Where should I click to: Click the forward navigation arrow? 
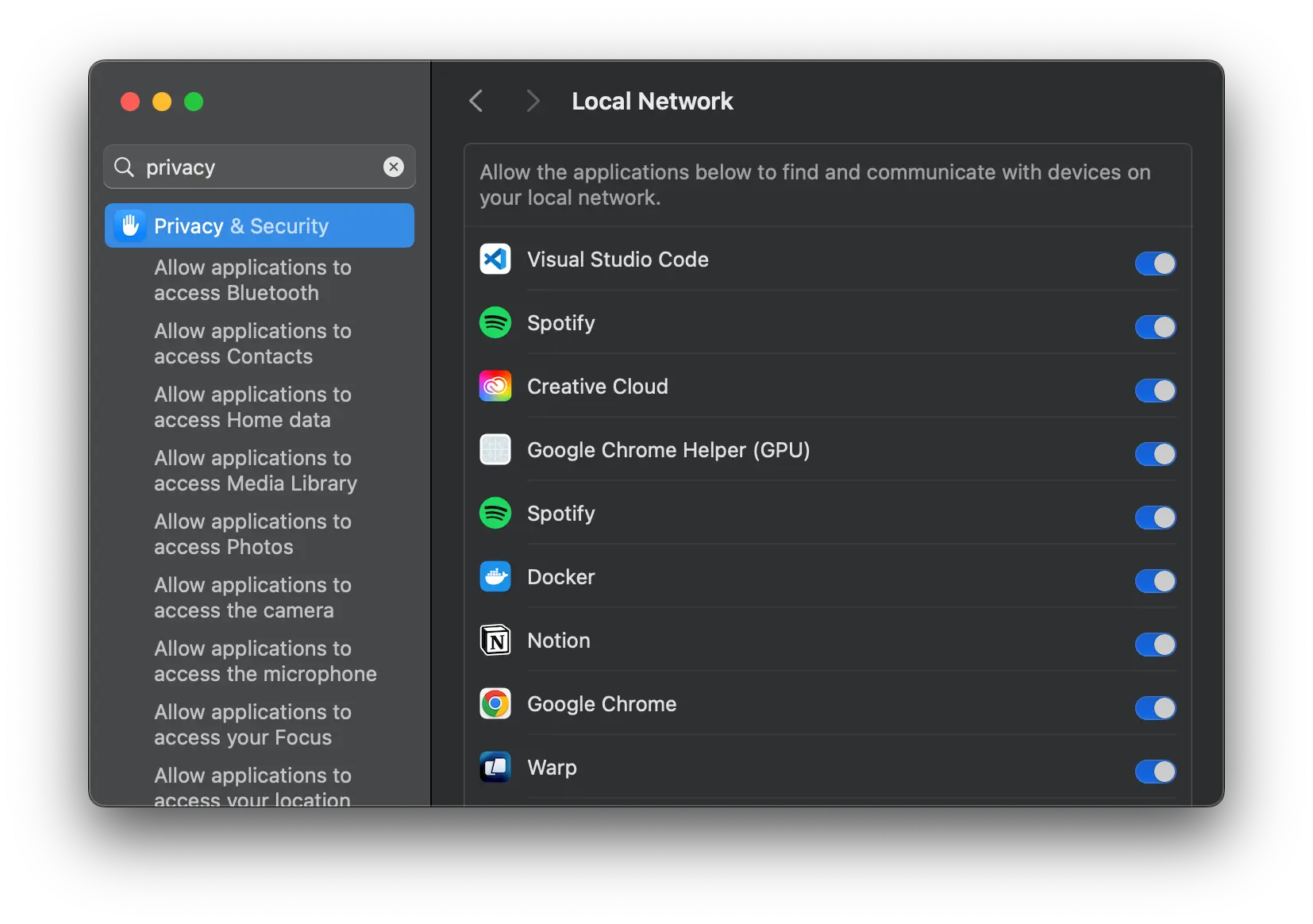click(x=532, y=101)
